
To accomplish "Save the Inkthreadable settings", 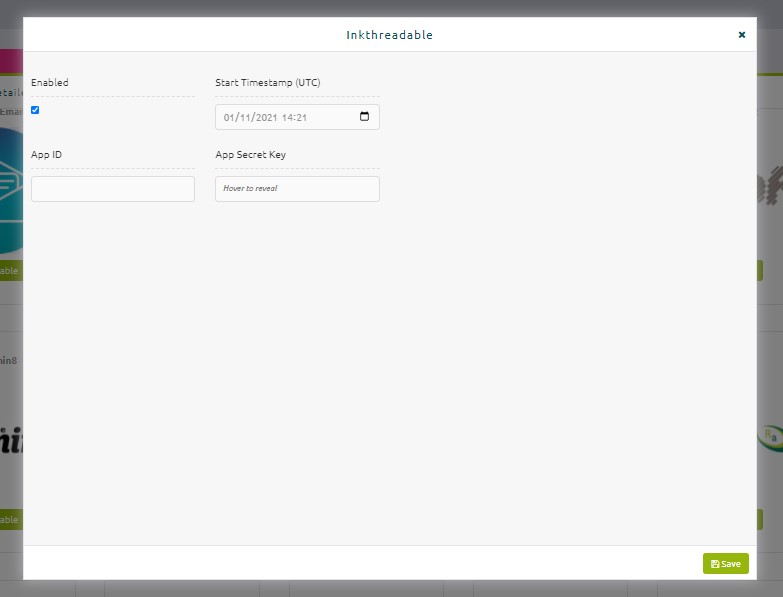I will (726, 564).
